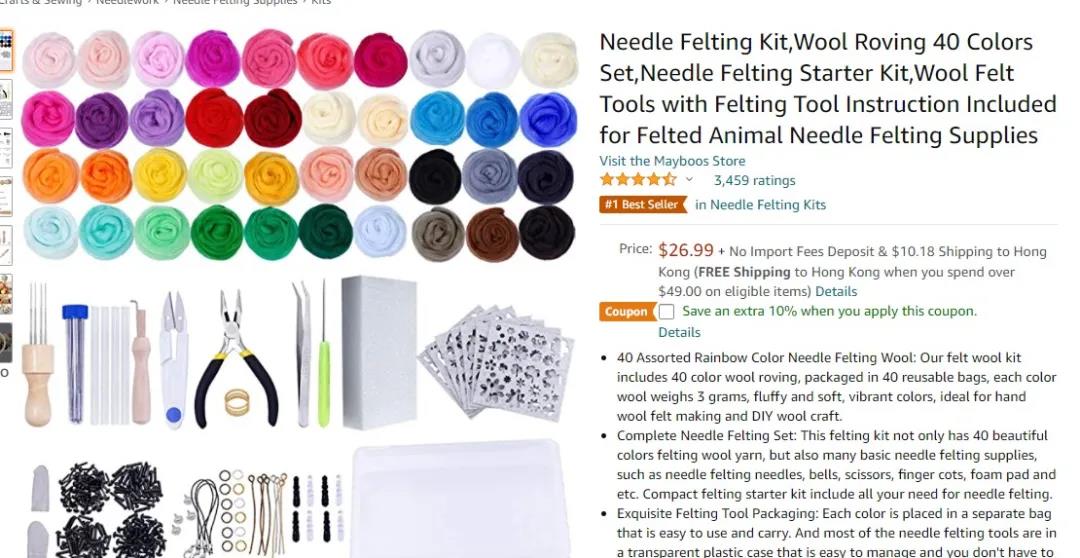Visit the Mayboos Store link
The width and height of the screenshot is (1080, 558).
(672, 161)
